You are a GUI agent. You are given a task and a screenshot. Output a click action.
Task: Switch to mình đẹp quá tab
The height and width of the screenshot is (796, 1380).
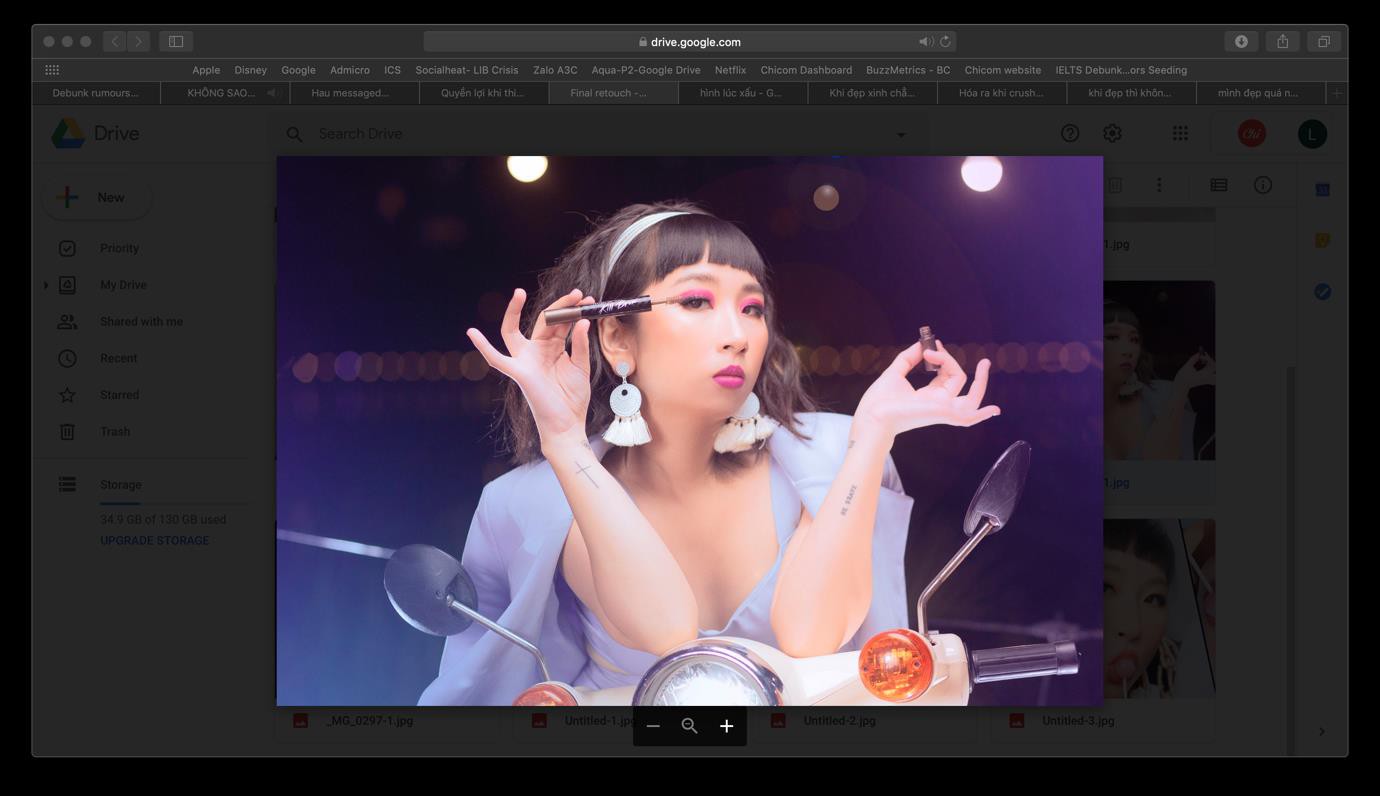(1260, 93)
